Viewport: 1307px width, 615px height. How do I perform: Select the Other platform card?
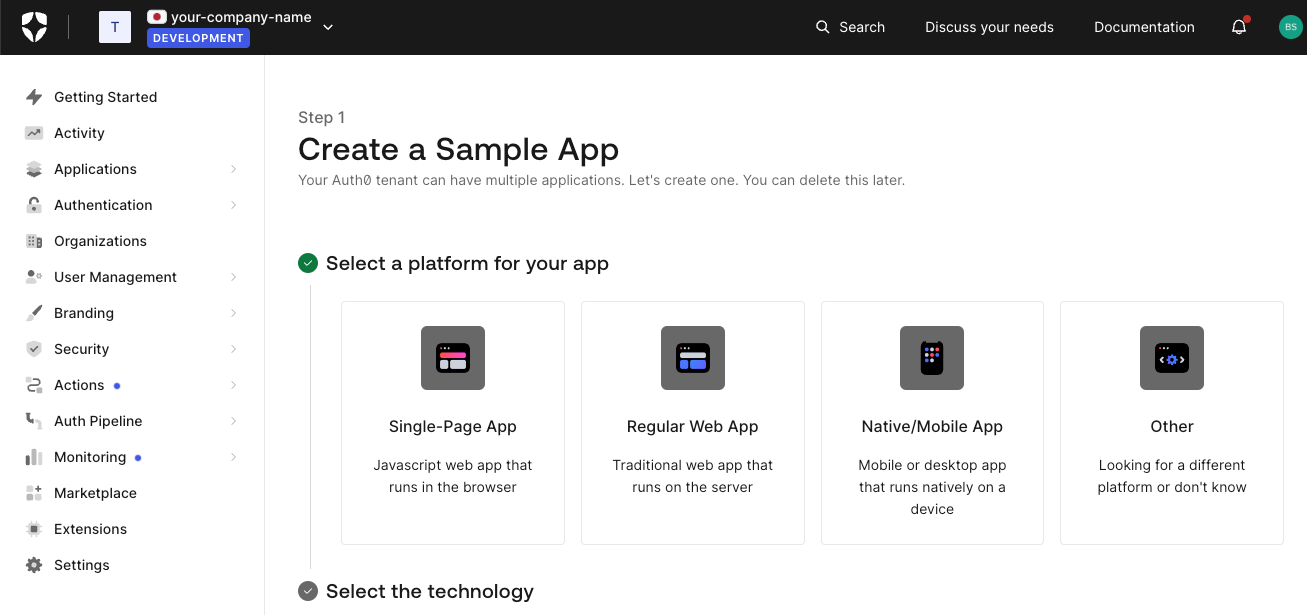coord(1171,423)
